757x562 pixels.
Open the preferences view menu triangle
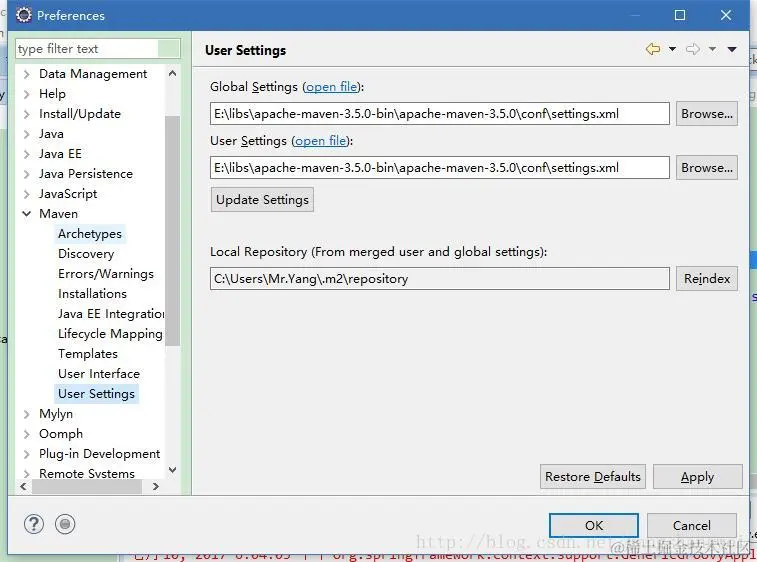(x=732, y=49)
